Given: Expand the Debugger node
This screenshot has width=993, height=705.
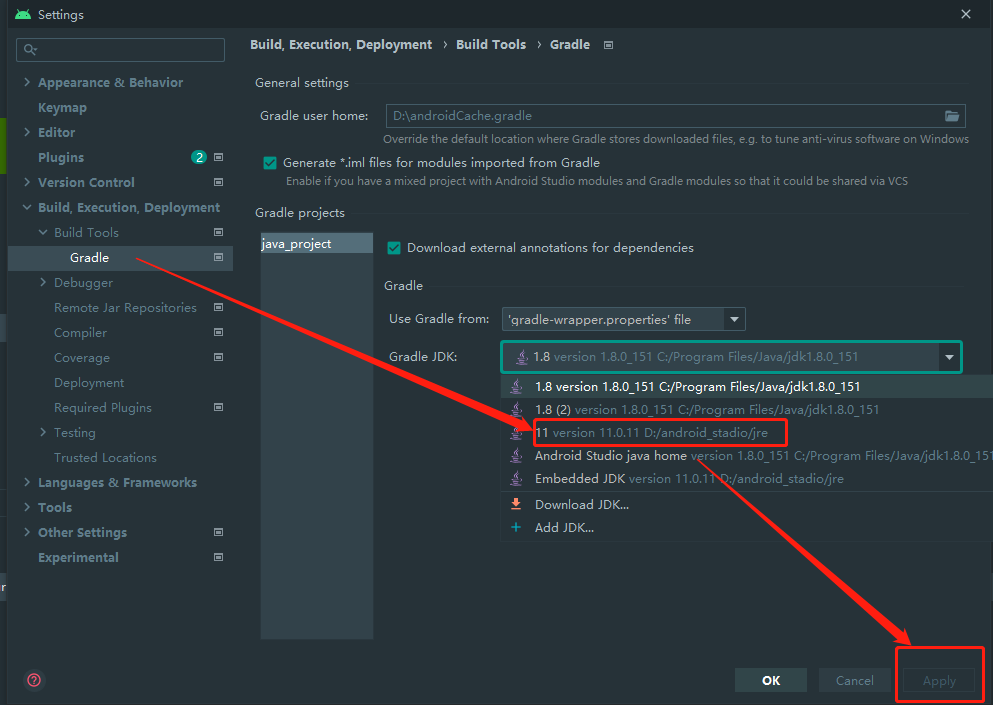Looking at the screenshot, I should tap(43, 282).
